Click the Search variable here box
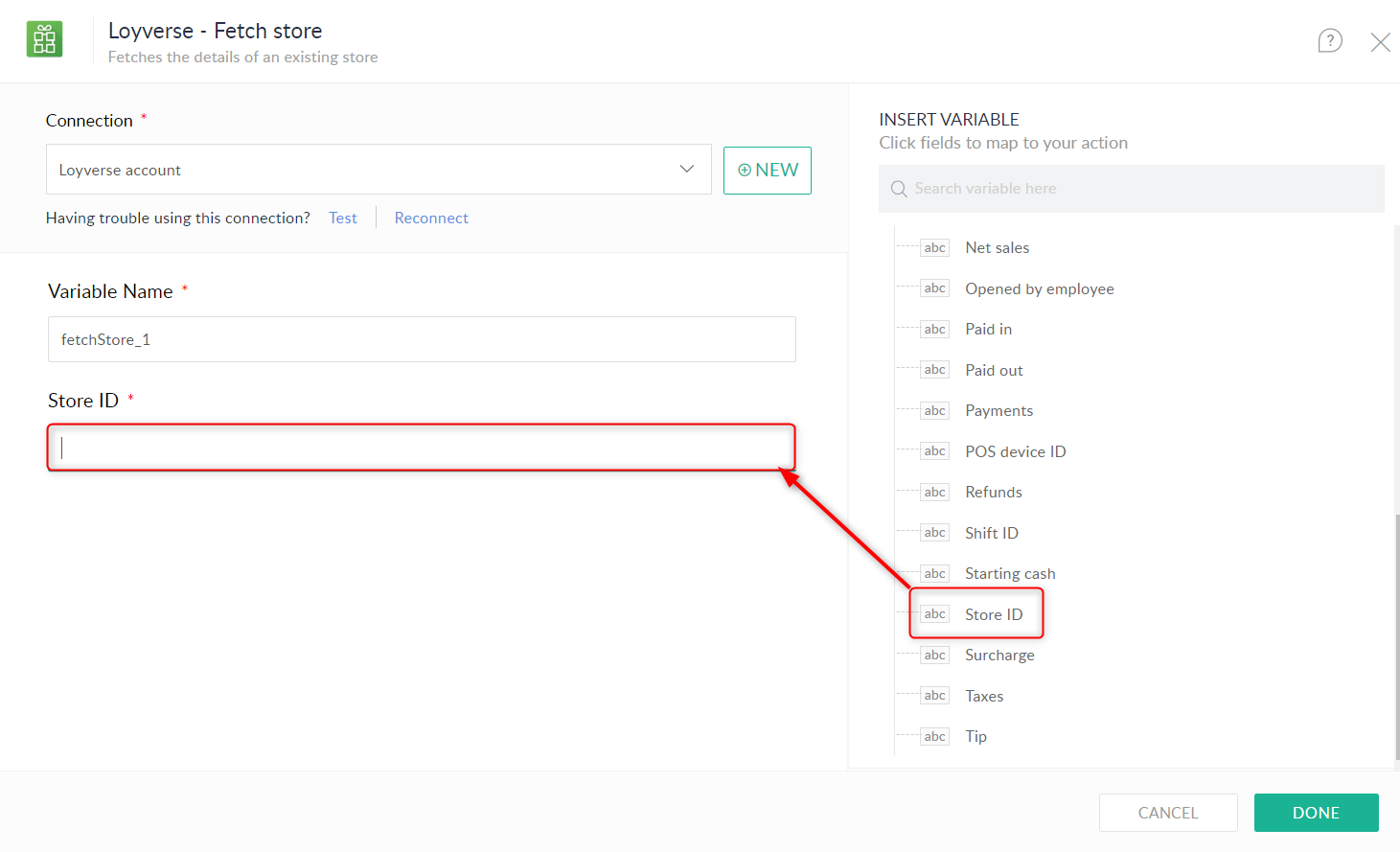The height and width of the screenshot is (852, 1400). tap(1140, 189)
